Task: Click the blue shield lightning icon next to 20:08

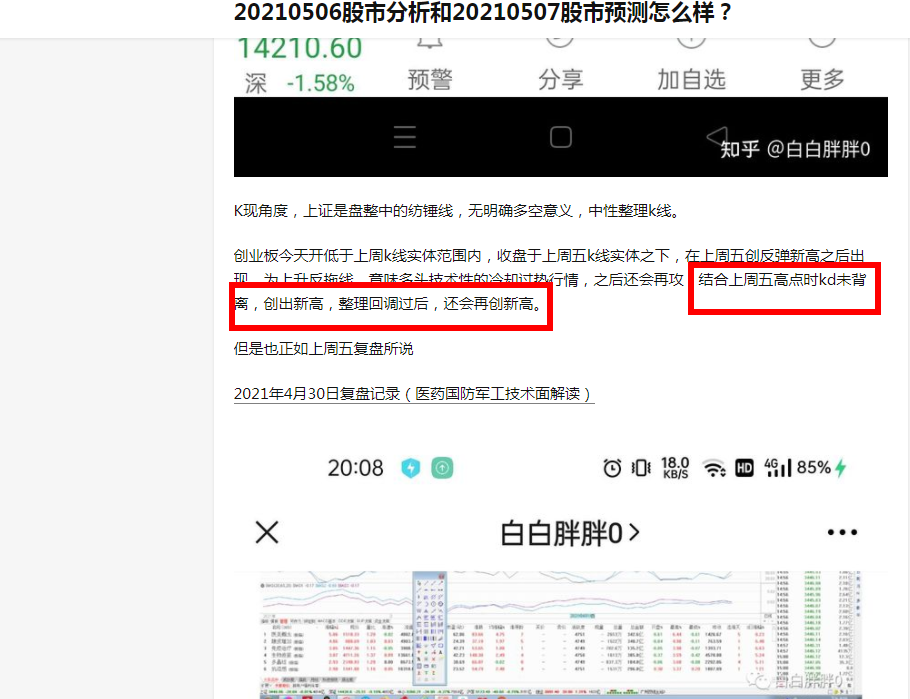Action: [411, 468]
